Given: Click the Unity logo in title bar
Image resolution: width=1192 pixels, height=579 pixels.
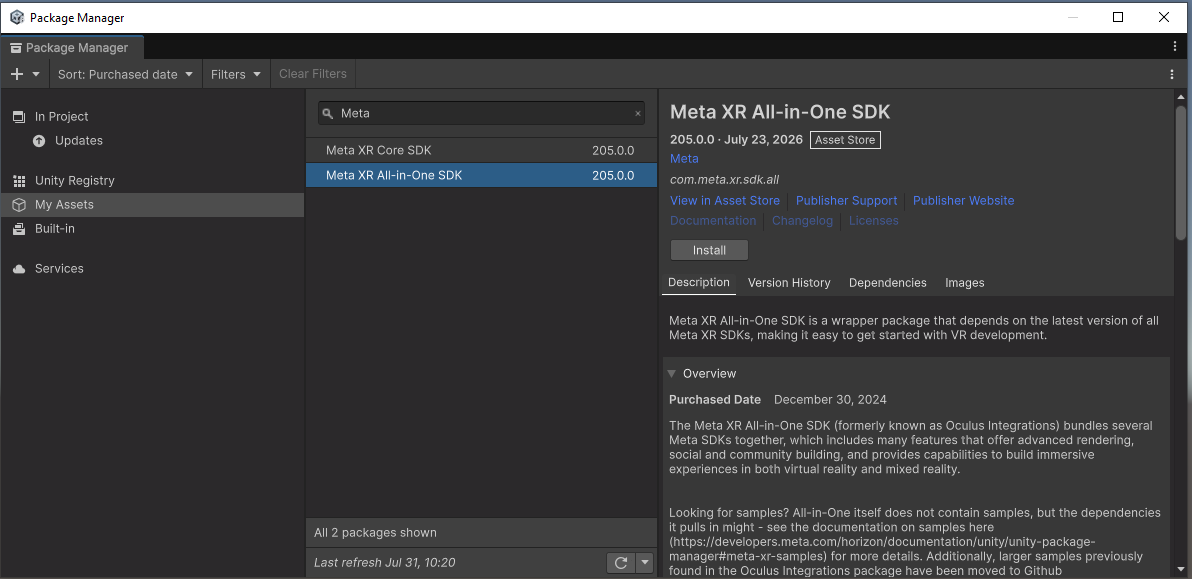Looking at the screenshot, I should click(x=17, y=17).
